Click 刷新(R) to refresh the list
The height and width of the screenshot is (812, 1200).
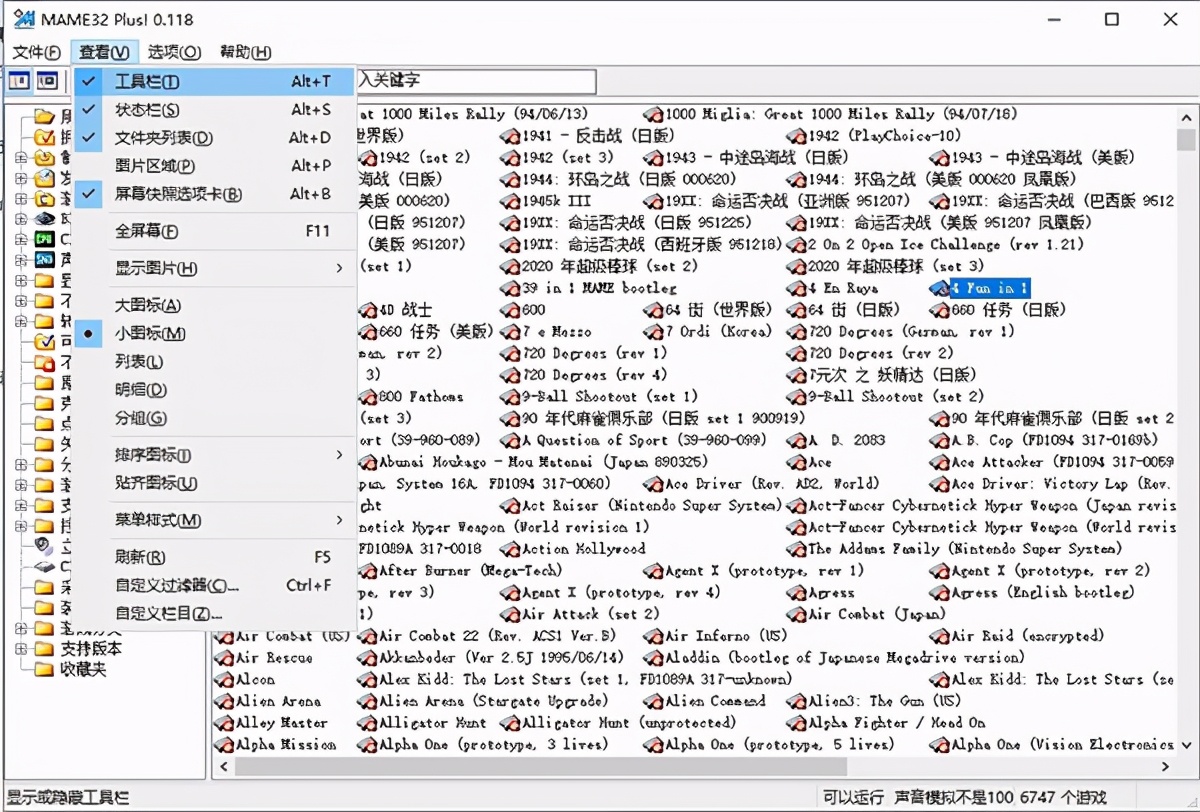(140, 557)
